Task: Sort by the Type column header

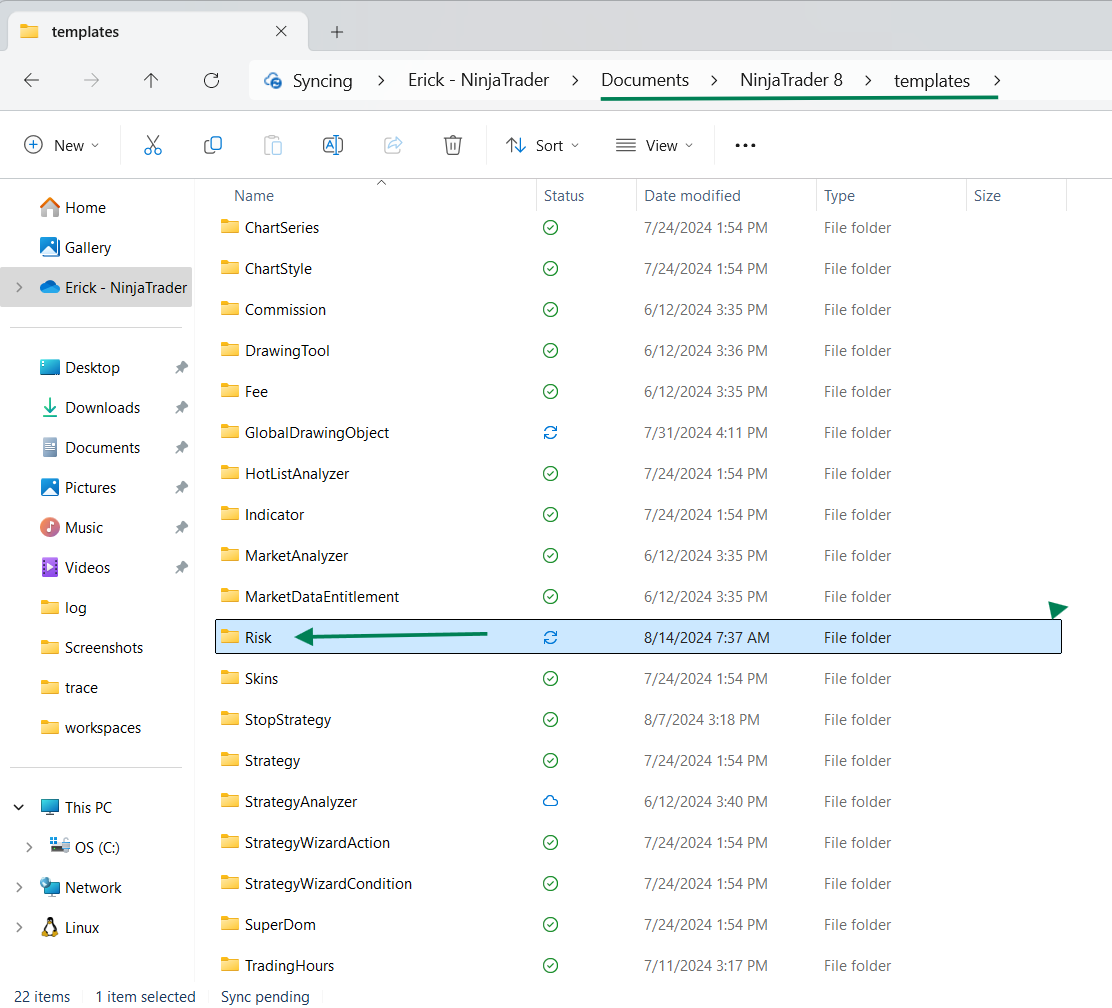Action: pyautogui.click(x=839, y=196)
